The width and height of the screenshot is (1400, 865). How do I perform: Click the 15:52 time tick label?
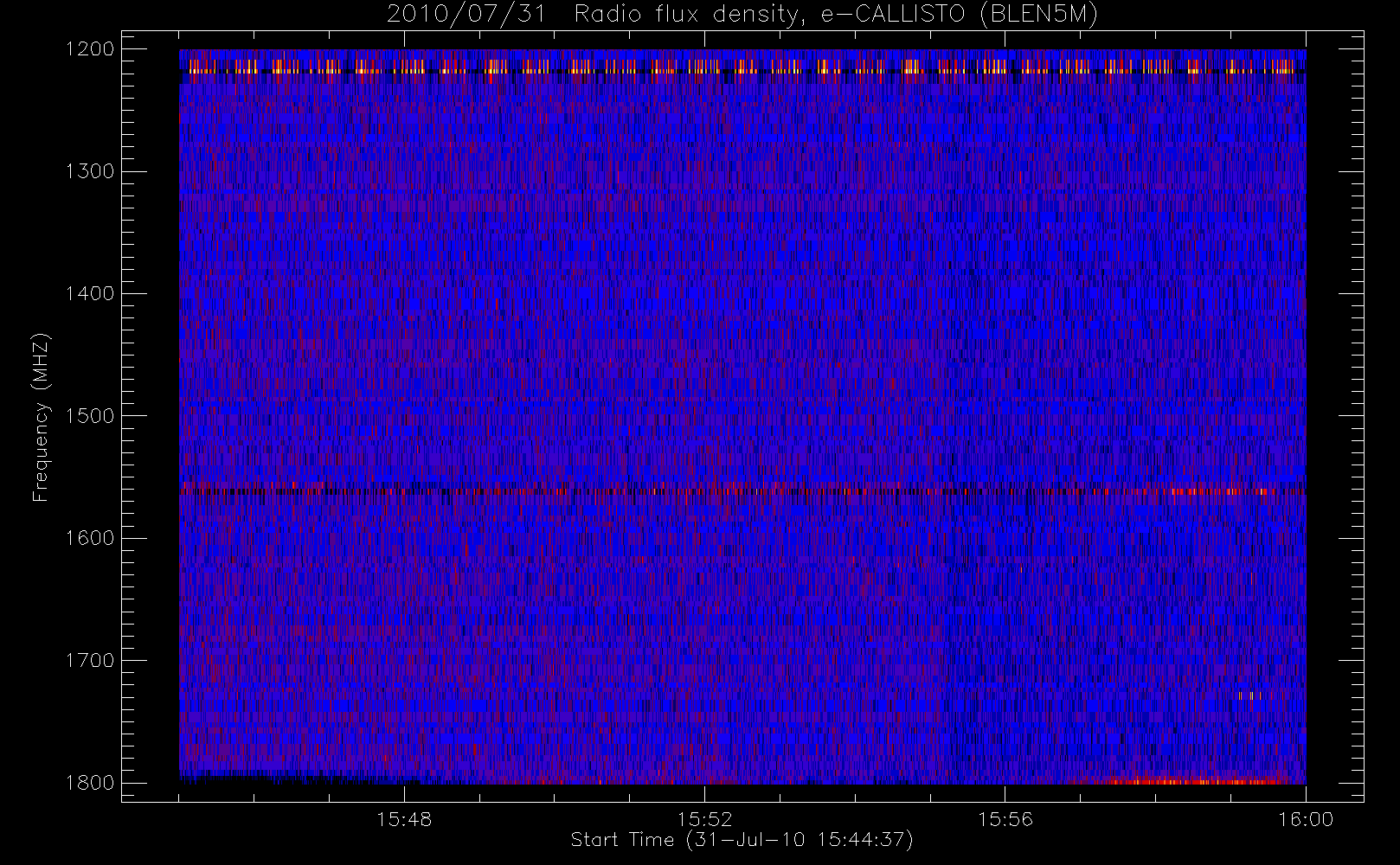[704, 819]
